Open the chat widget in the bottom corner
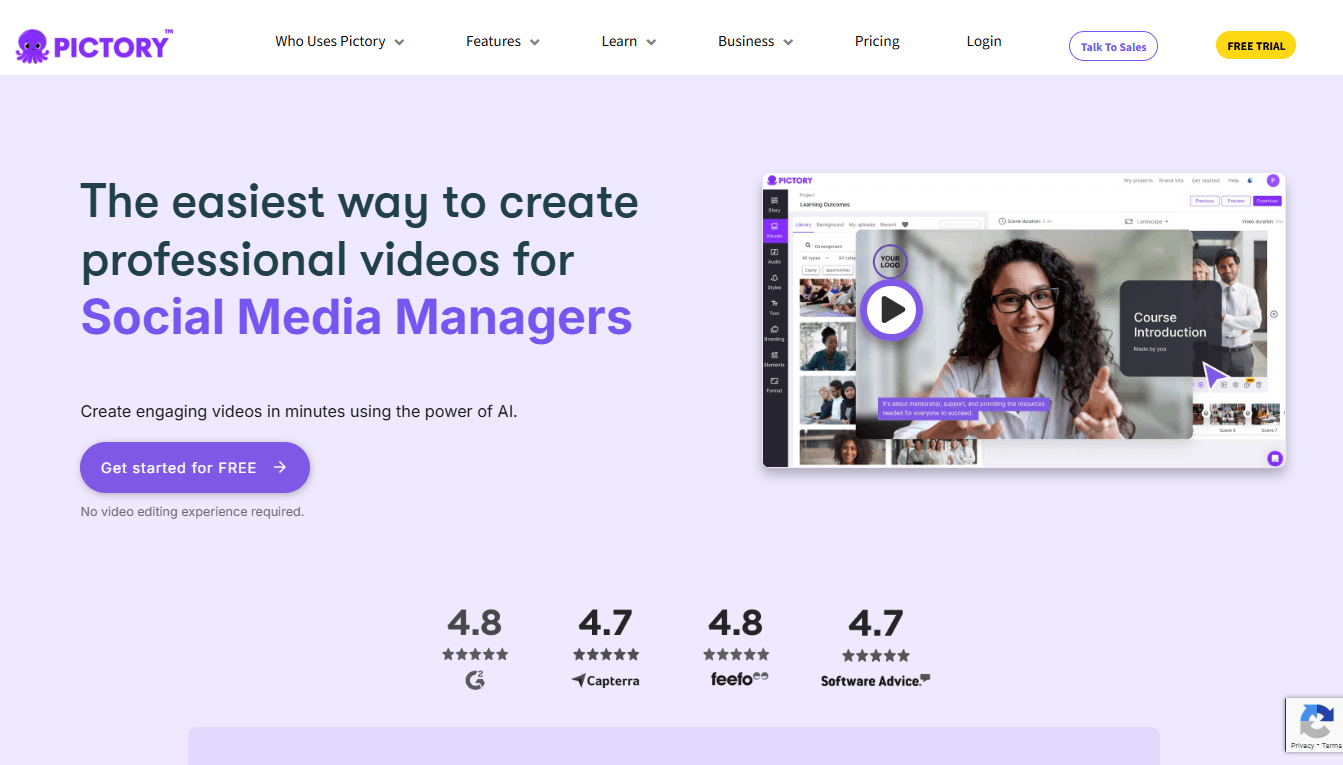Image resolution: width=1343 pixels, height=765 pixels. coord(1275,458)
